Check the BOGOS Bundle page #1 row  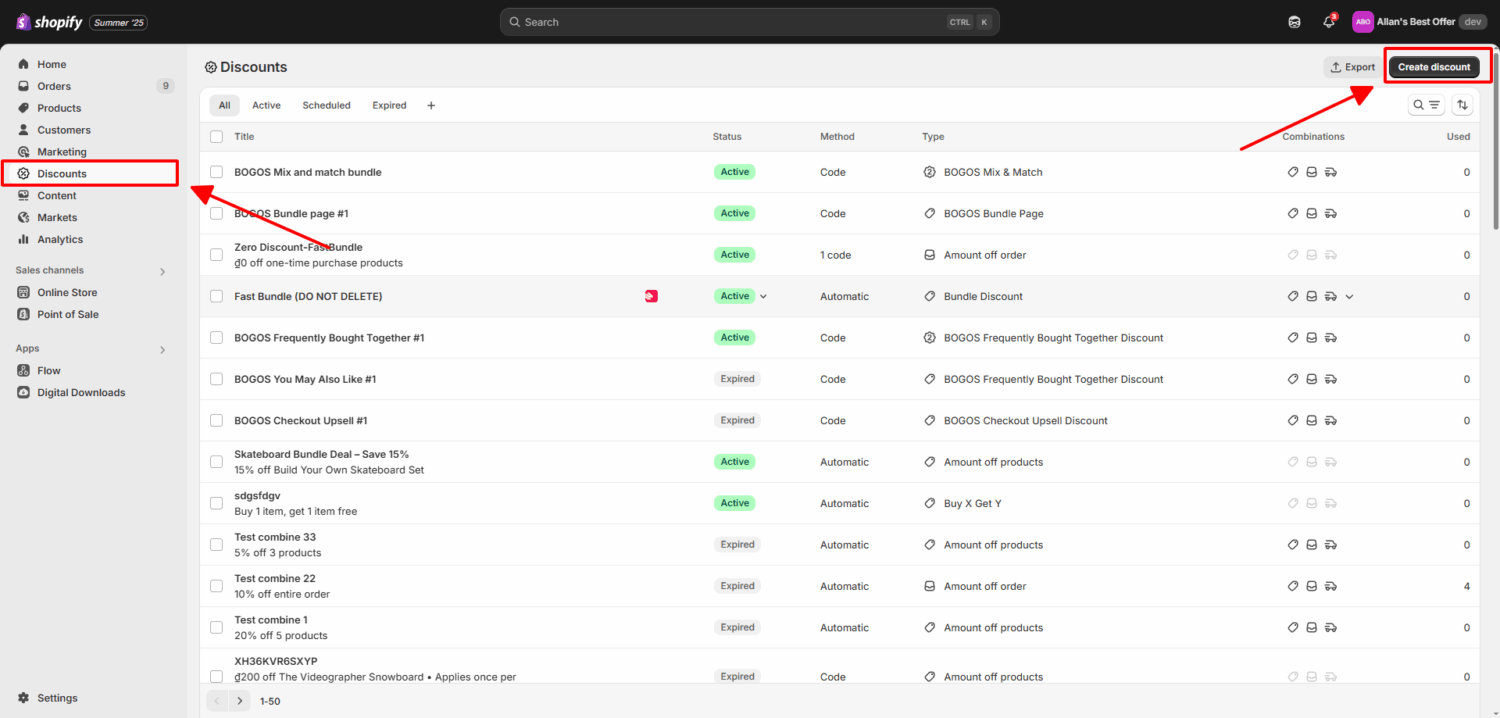tap(217, 214)
